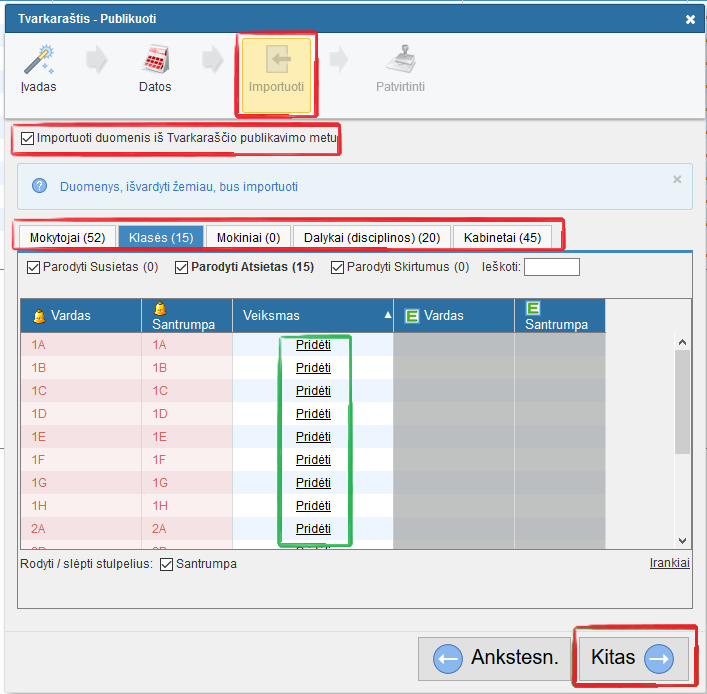Viewport: 707px width, 694px height.
Task: Click the bell icon in first Vardas header
Action: (39, 316)
